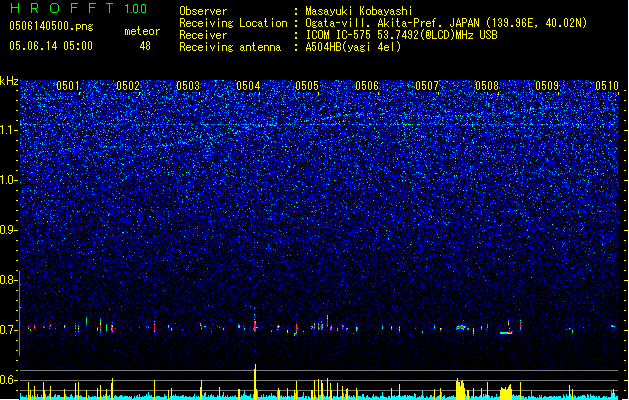This screenshot has width=629, height=400.
Task: Click the 0.7 kHz frequency label
Action: pos(9,330)
